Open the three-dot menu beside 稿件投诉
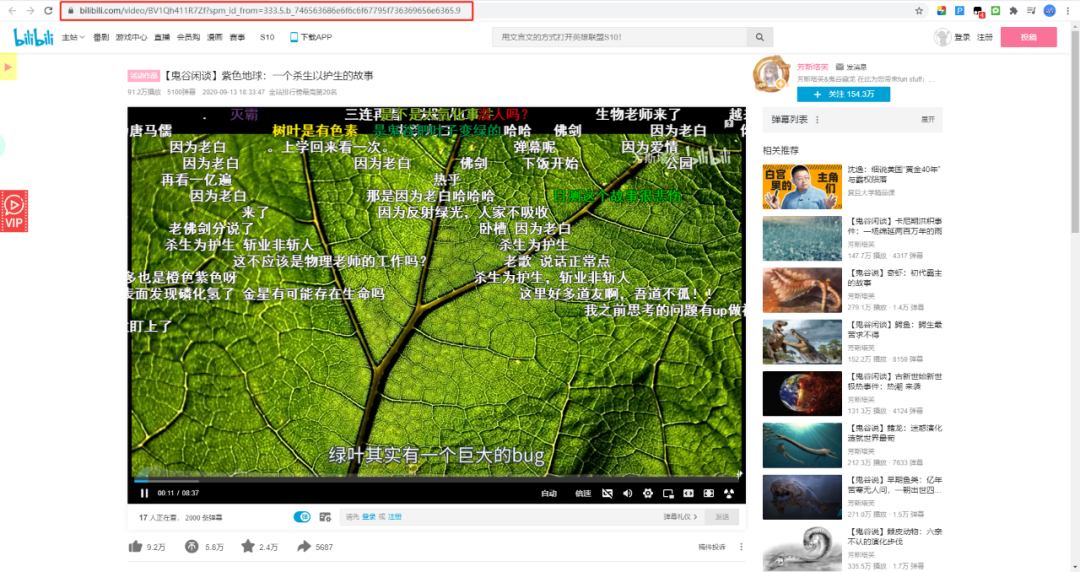Viewport: 1080px width, 572px height. (x=741, y=547)
